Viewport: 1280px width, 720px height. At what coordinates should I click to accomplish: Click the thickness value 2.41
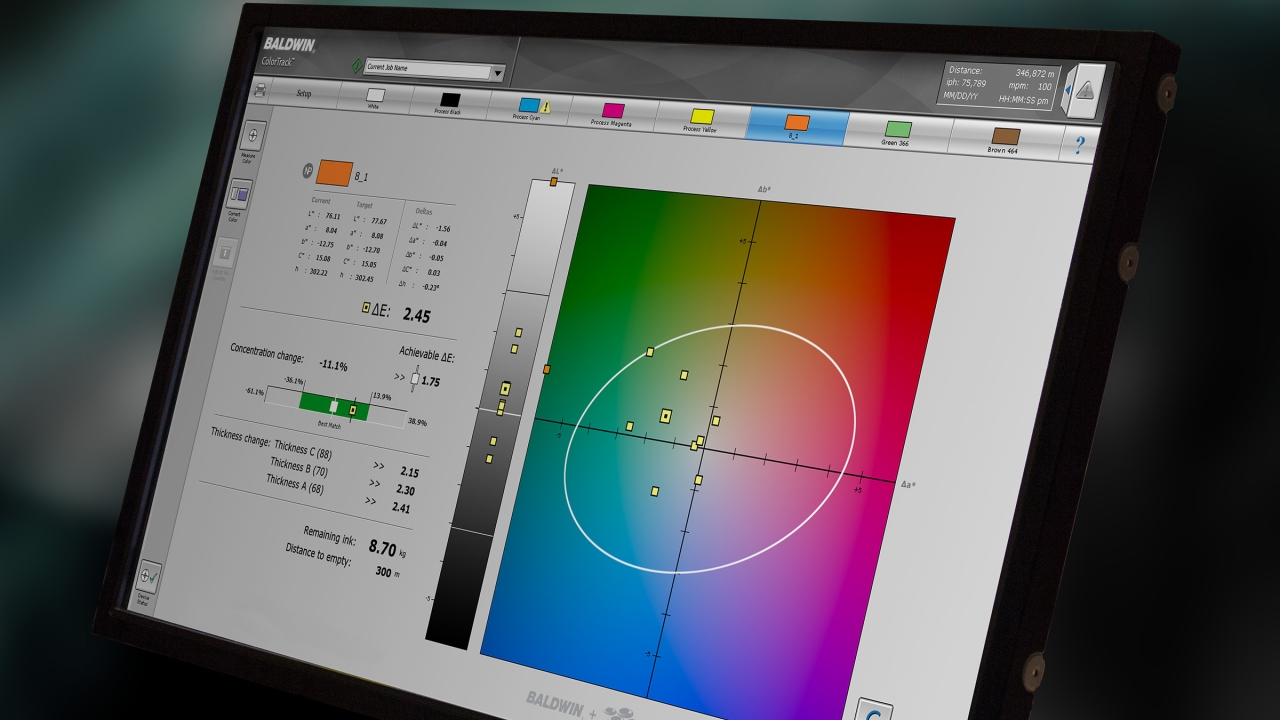click(x=401, y=508)
